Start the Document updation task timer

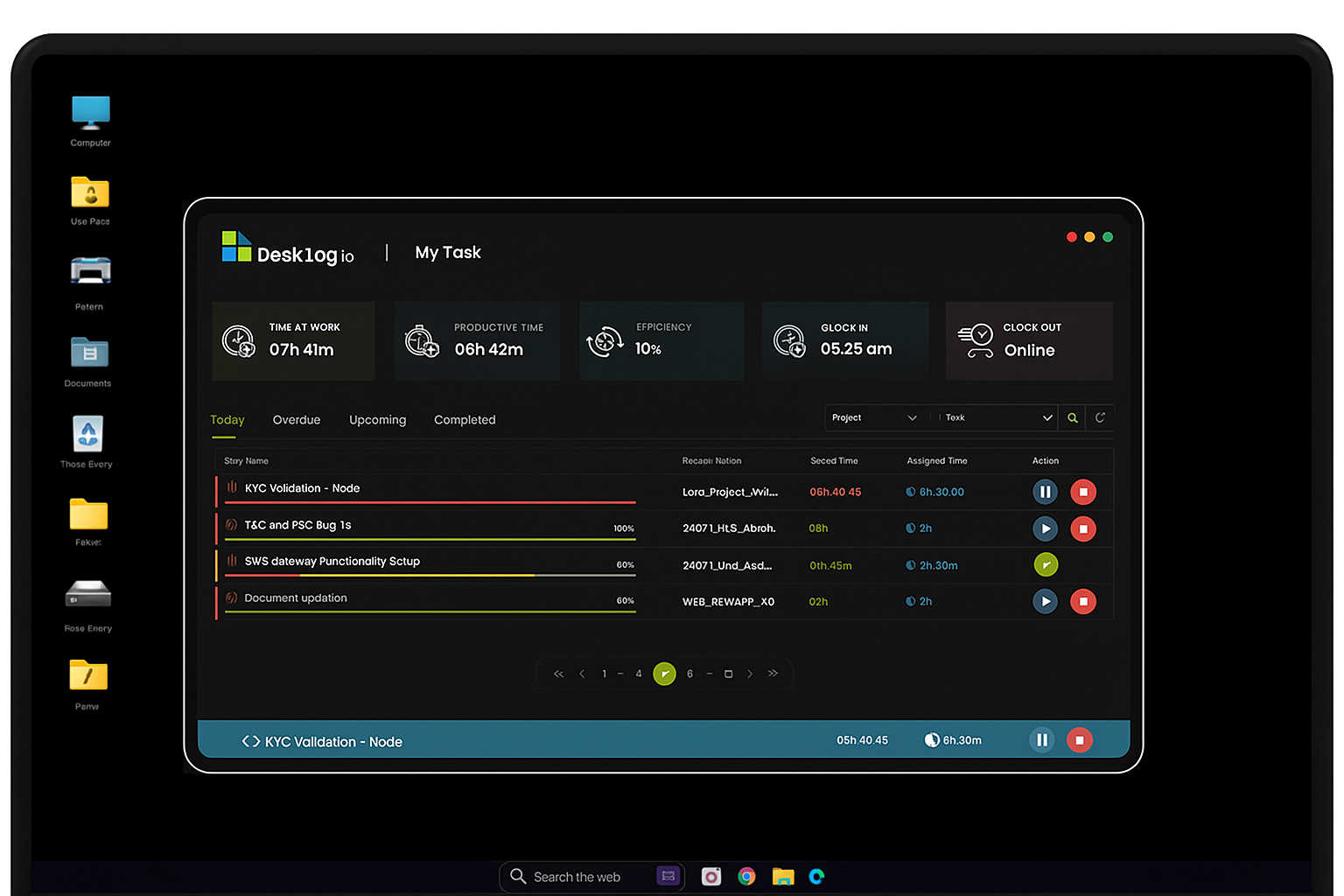(x=1045, y=601)
